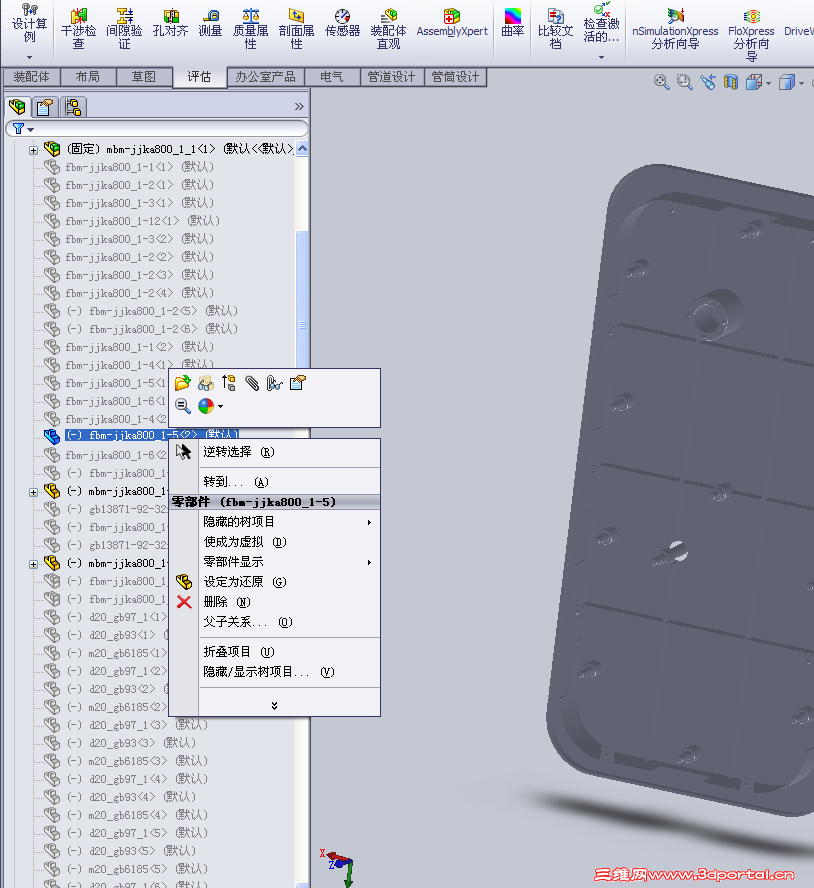Open 质量属性 mass properties
Screen dimensions: 814x888
coord(250,28)
